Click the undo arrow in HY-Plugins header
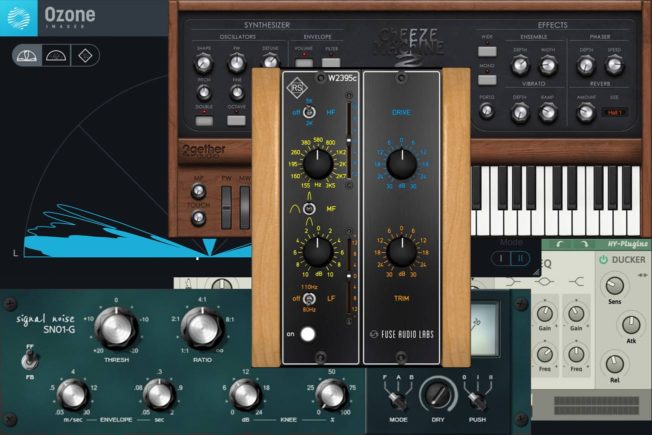Viewport: 652px width, 435px height. [560, 244]
